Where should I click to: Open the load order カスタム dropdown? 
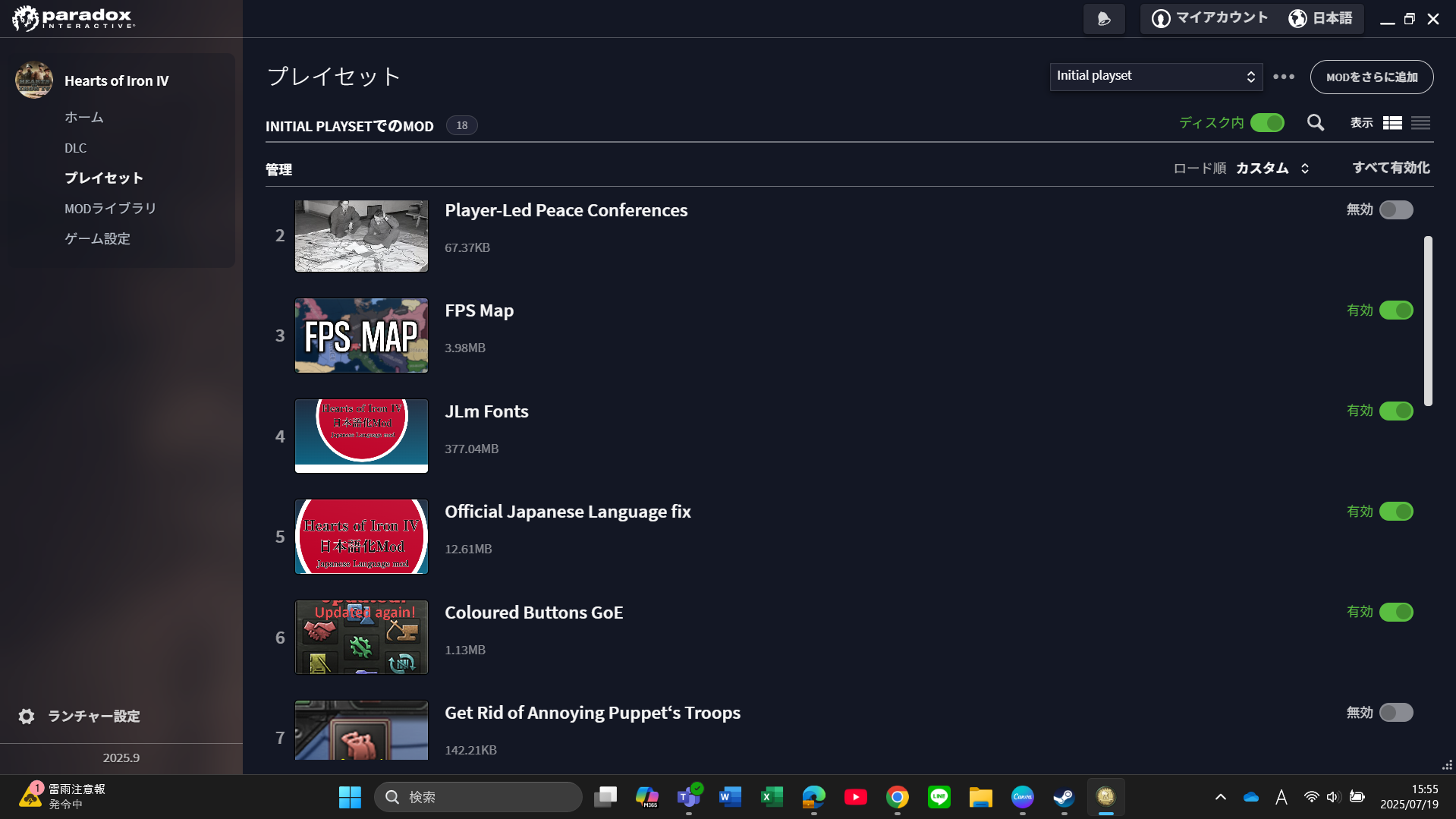1272,169
